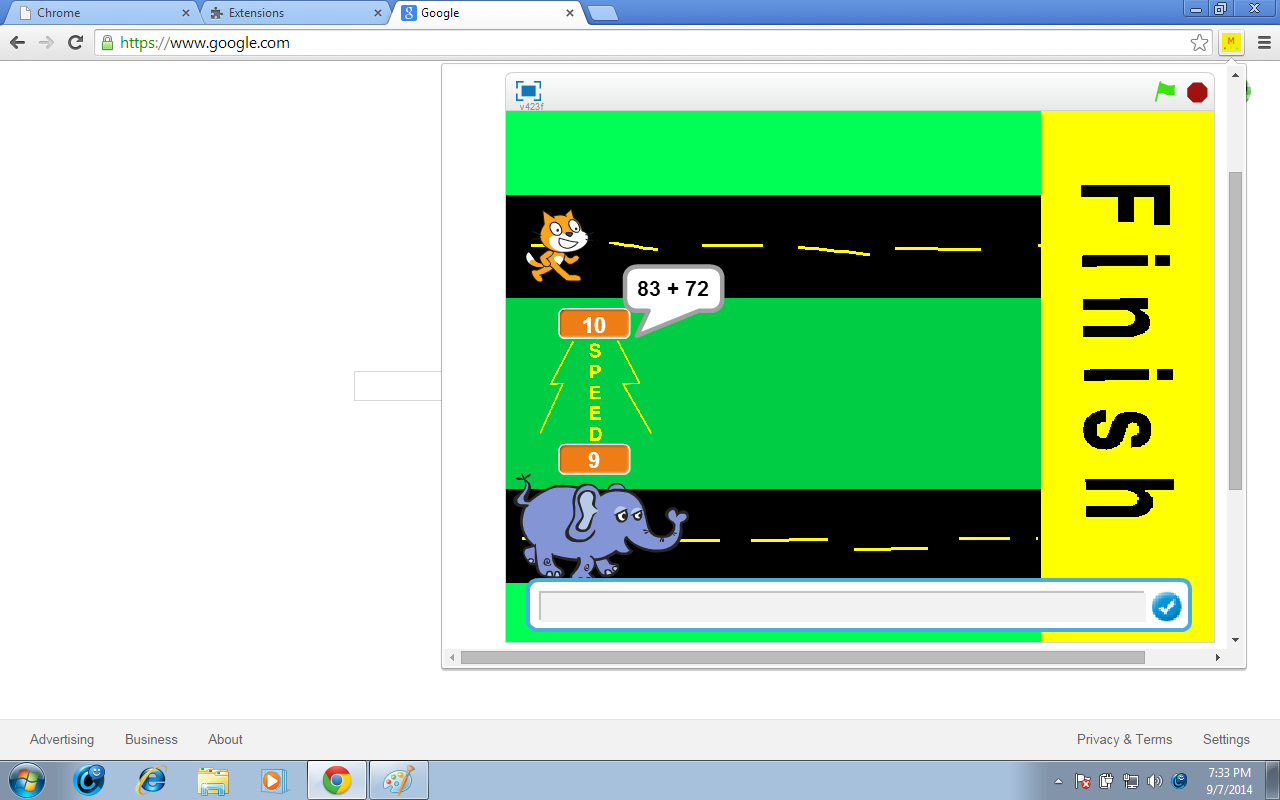The height and width of the screenshot is (800, 1280).
Task: Toggle Scratch fullscreen mode icon
Action: click(x=529, y=91)
